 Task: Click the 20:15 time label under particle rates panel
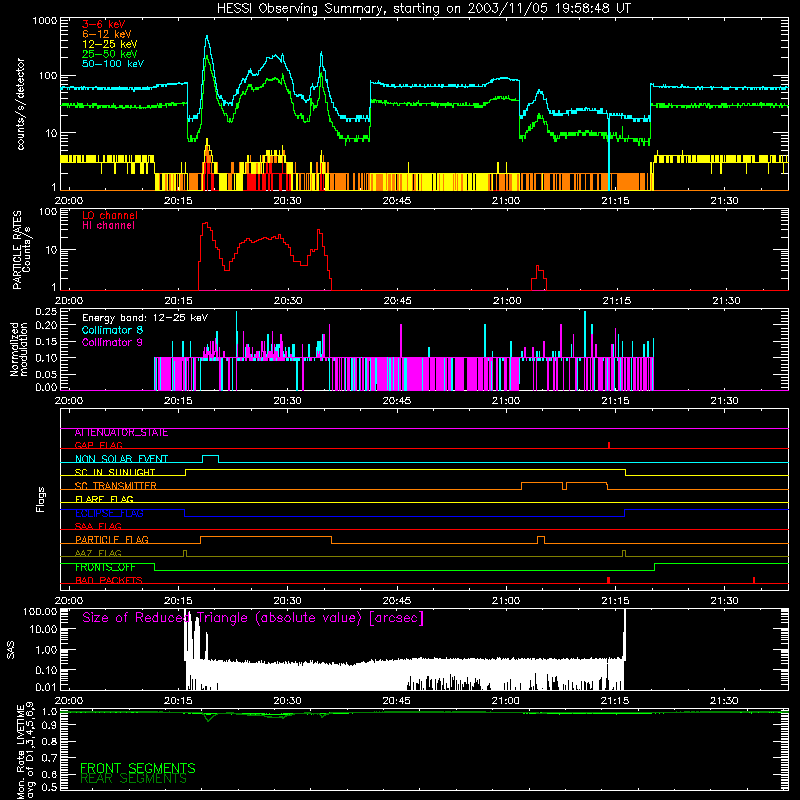(178, 301)
